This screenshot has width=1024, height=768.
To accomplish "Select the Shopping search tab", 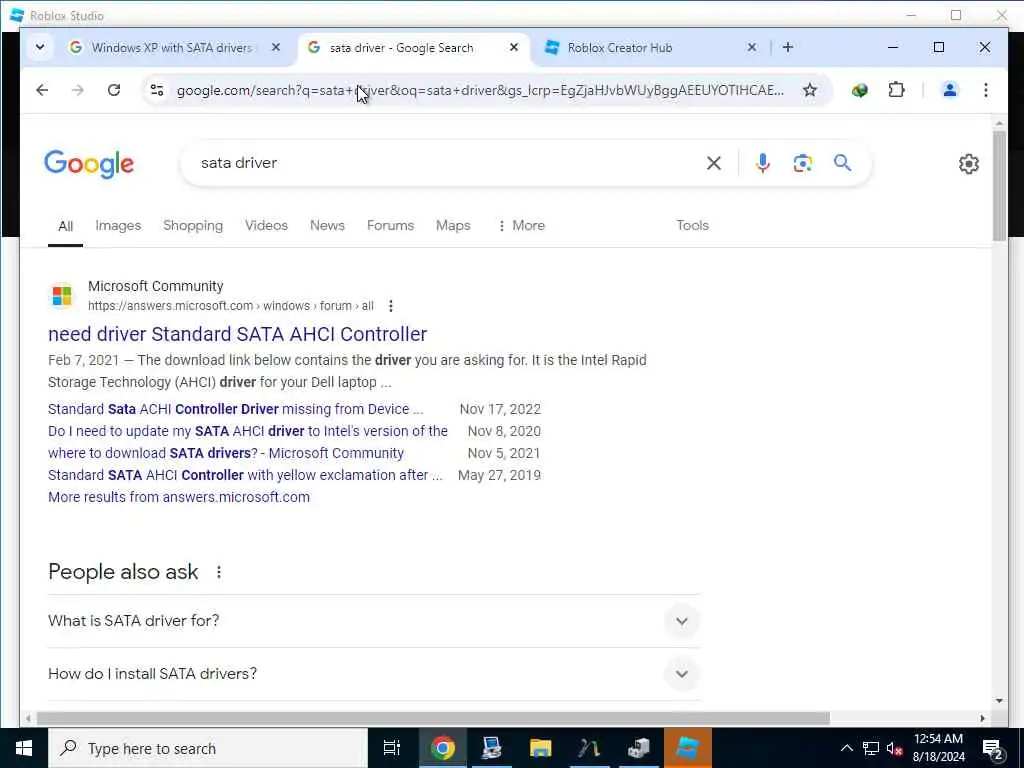I will tap(193, 225).
